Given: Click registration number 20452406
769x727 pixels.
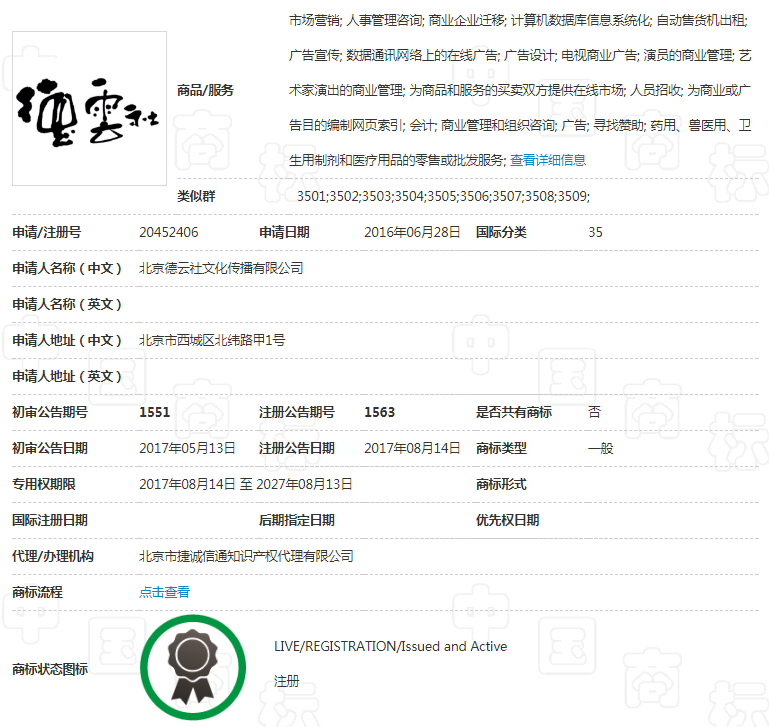Looking at the screenshot, I should [168, 232].
